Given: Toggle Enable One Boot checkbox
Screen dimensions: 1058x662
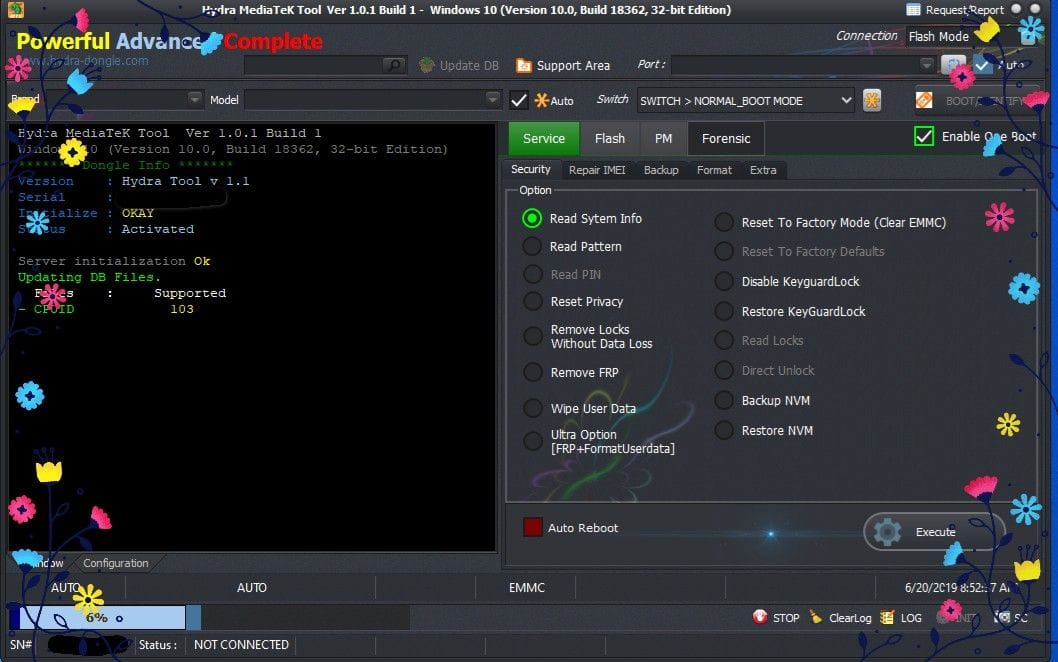Looking at the screenshot, I should (924, 136).
